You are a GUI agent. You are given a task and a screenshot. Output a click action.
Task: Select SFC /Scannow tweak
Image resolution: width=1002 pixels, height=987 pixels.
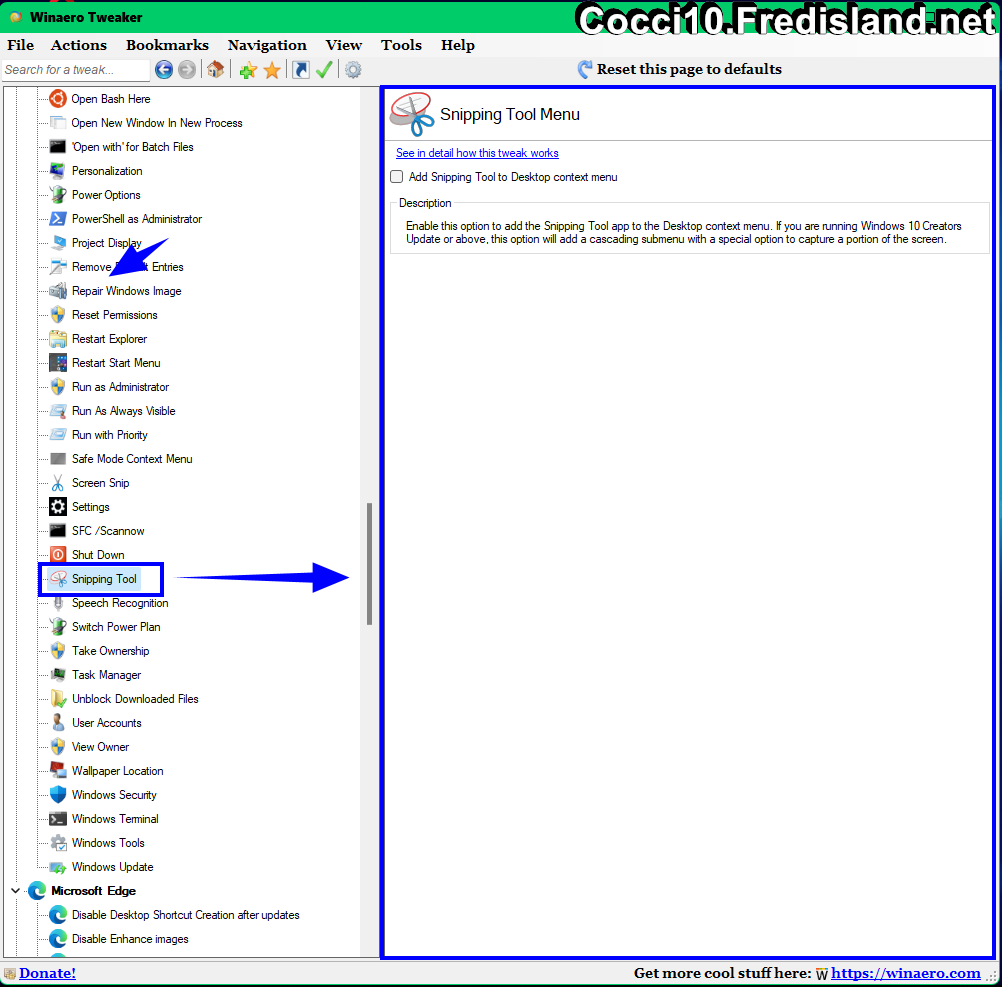point(108,531)
